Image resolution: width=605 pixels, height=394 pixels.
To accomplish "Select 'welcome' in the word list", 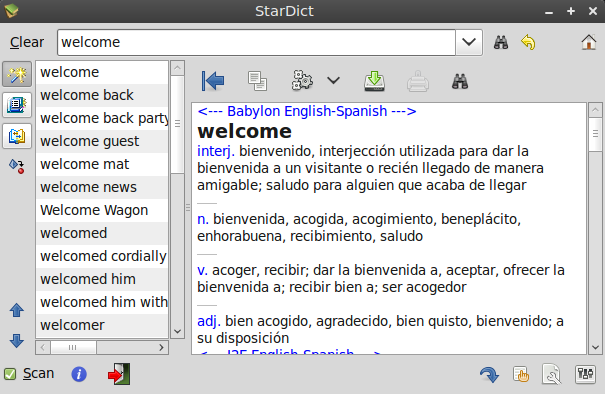I will (102, 72).
